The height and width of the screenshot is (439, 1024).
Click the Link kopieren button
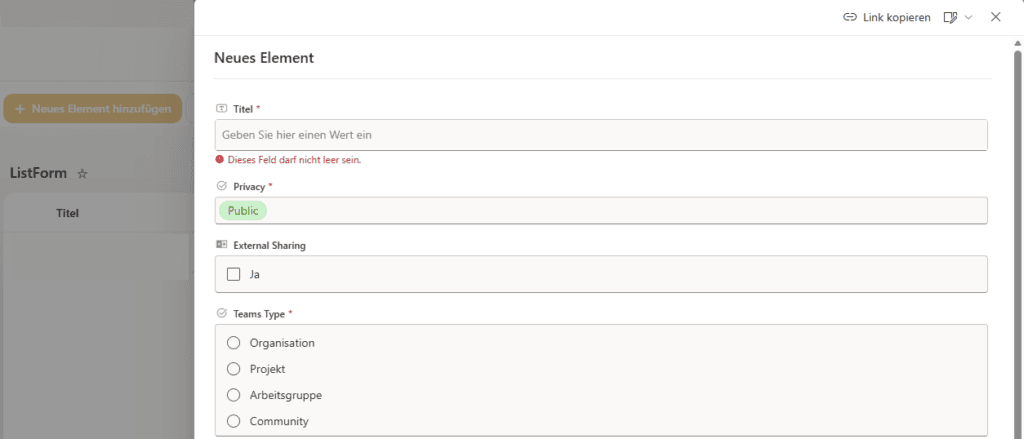click(886, 18)
